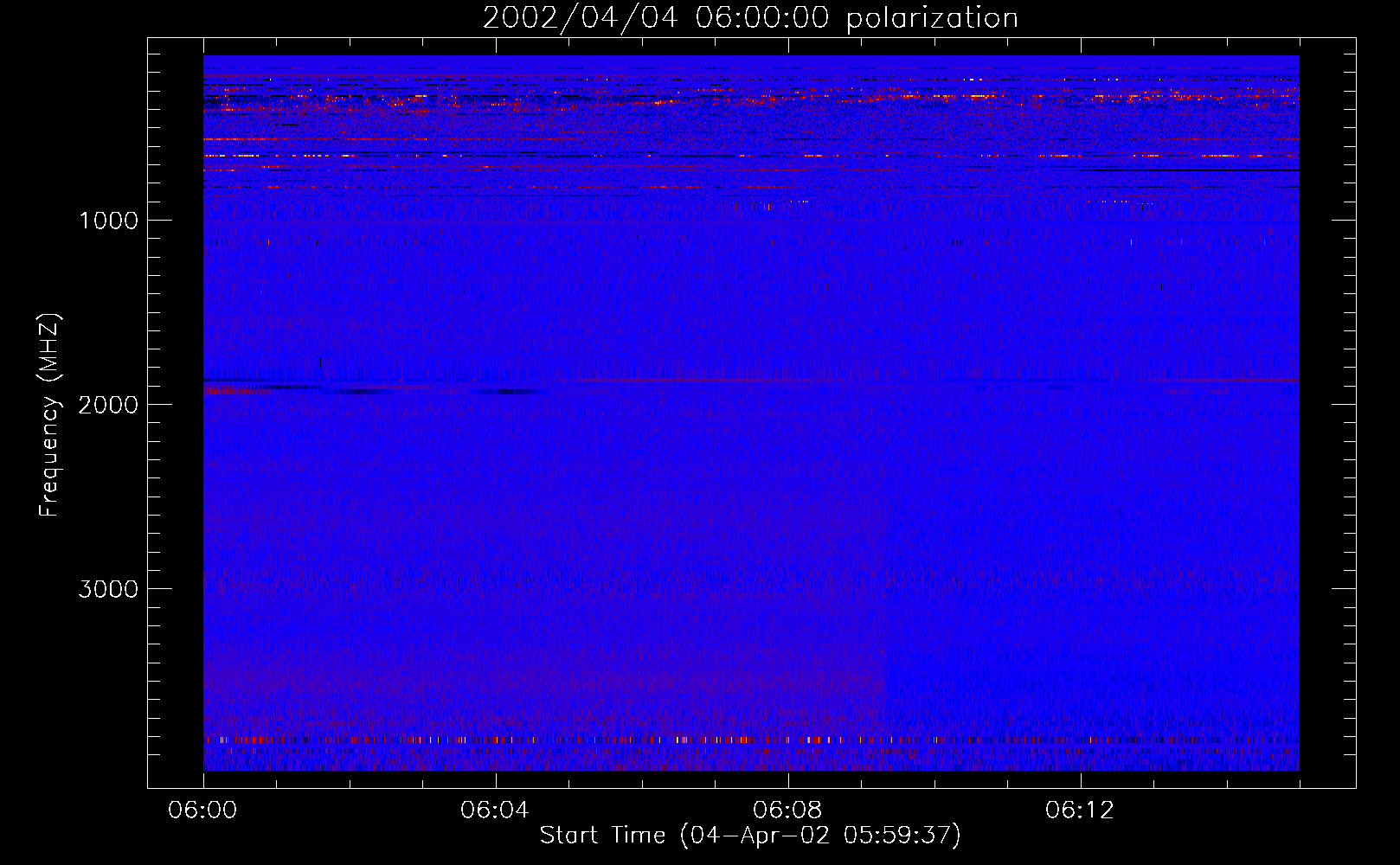Viewport: 1400px width, 865px height.
Task: Click the bright interference band near spectrogram bottom
Action: tap(751, 740)
